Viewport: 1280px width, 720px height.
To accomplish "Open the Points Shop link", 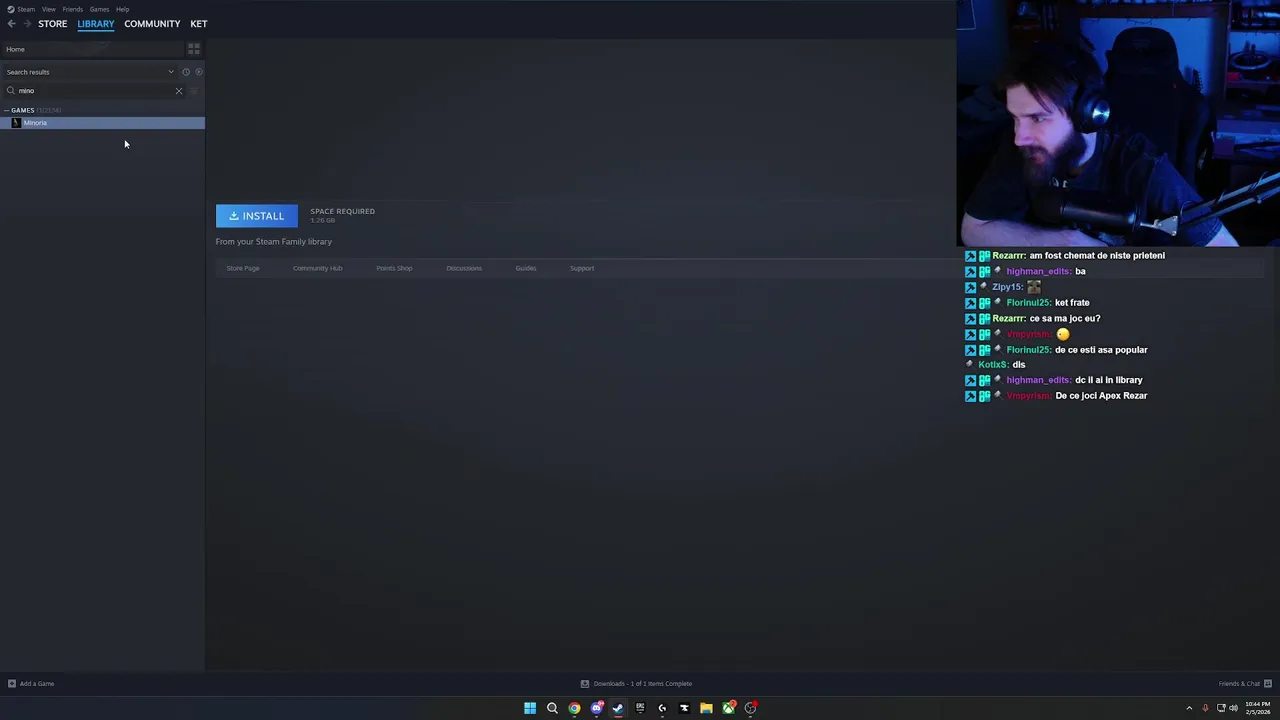I will [x=394, y=268].
